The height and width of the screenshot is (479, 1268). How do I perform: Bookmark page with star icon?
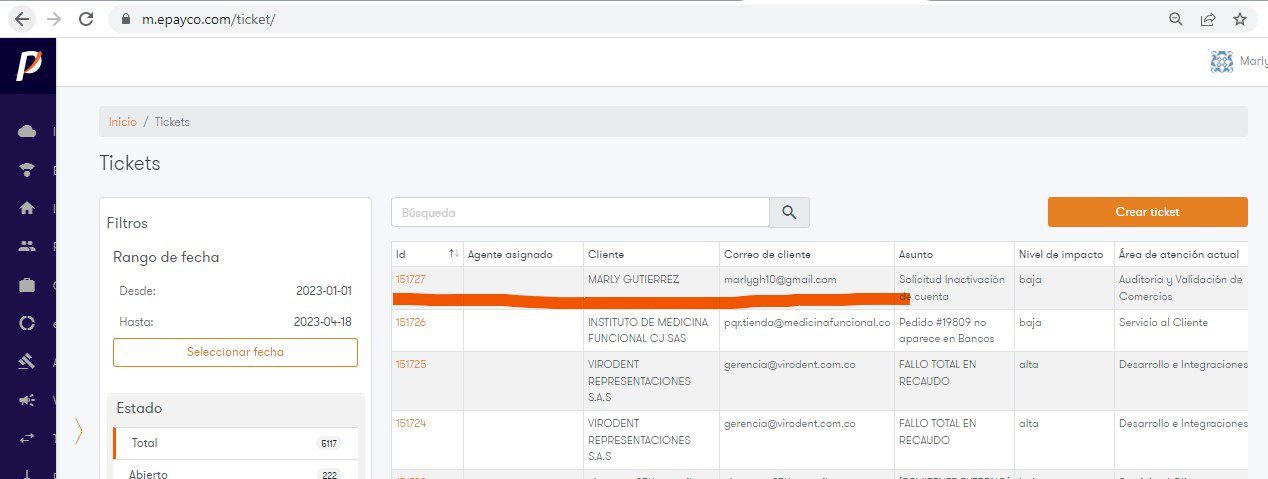point(1240,19)
